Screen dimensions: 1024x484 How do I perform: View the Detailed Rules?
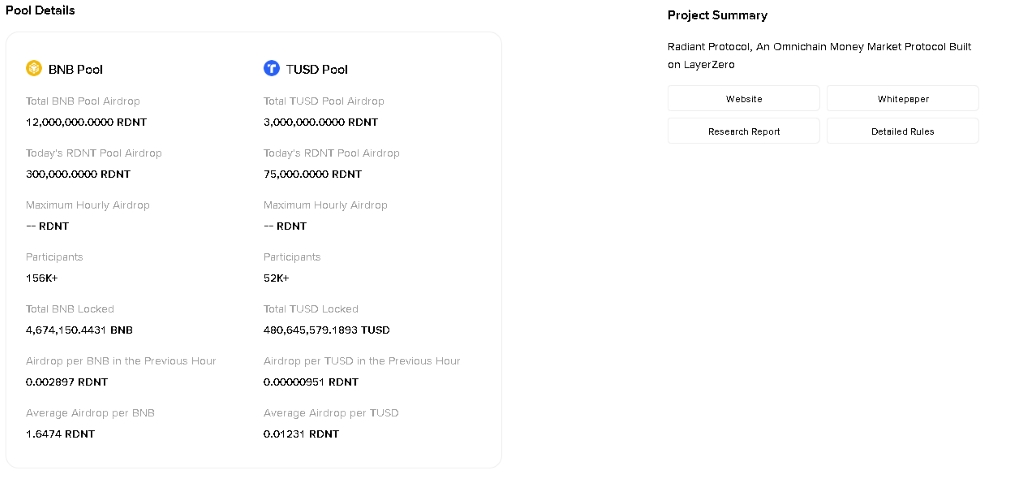903,131
